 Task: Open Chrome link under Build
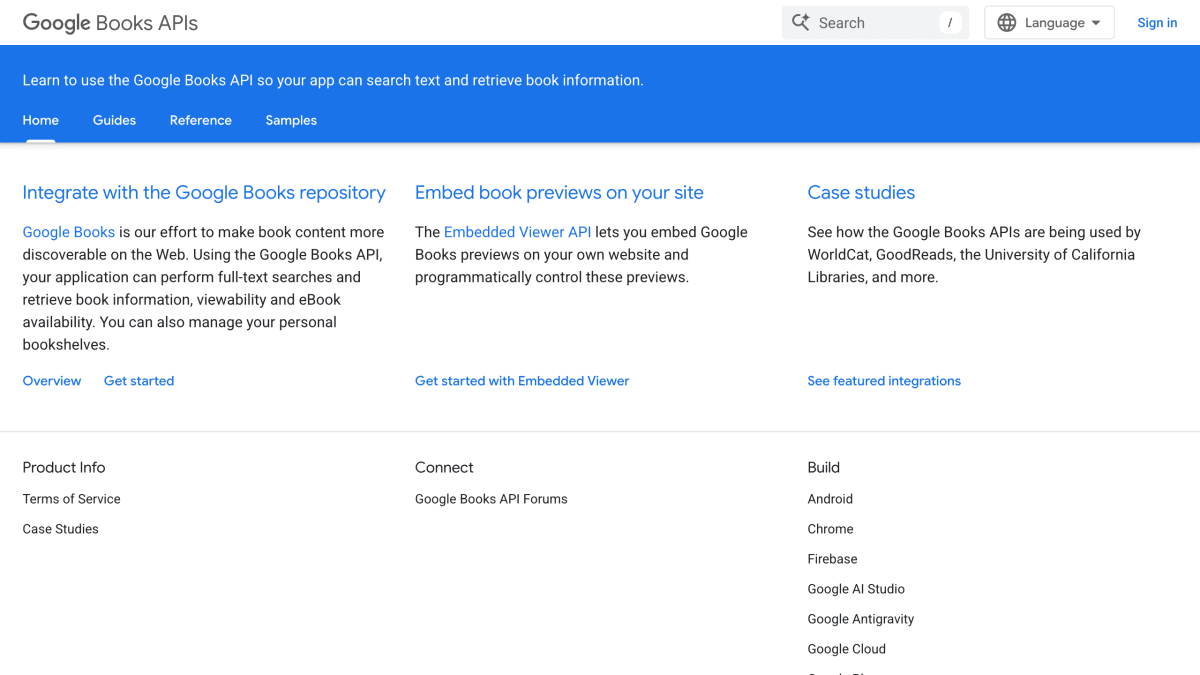pos(831,529)
